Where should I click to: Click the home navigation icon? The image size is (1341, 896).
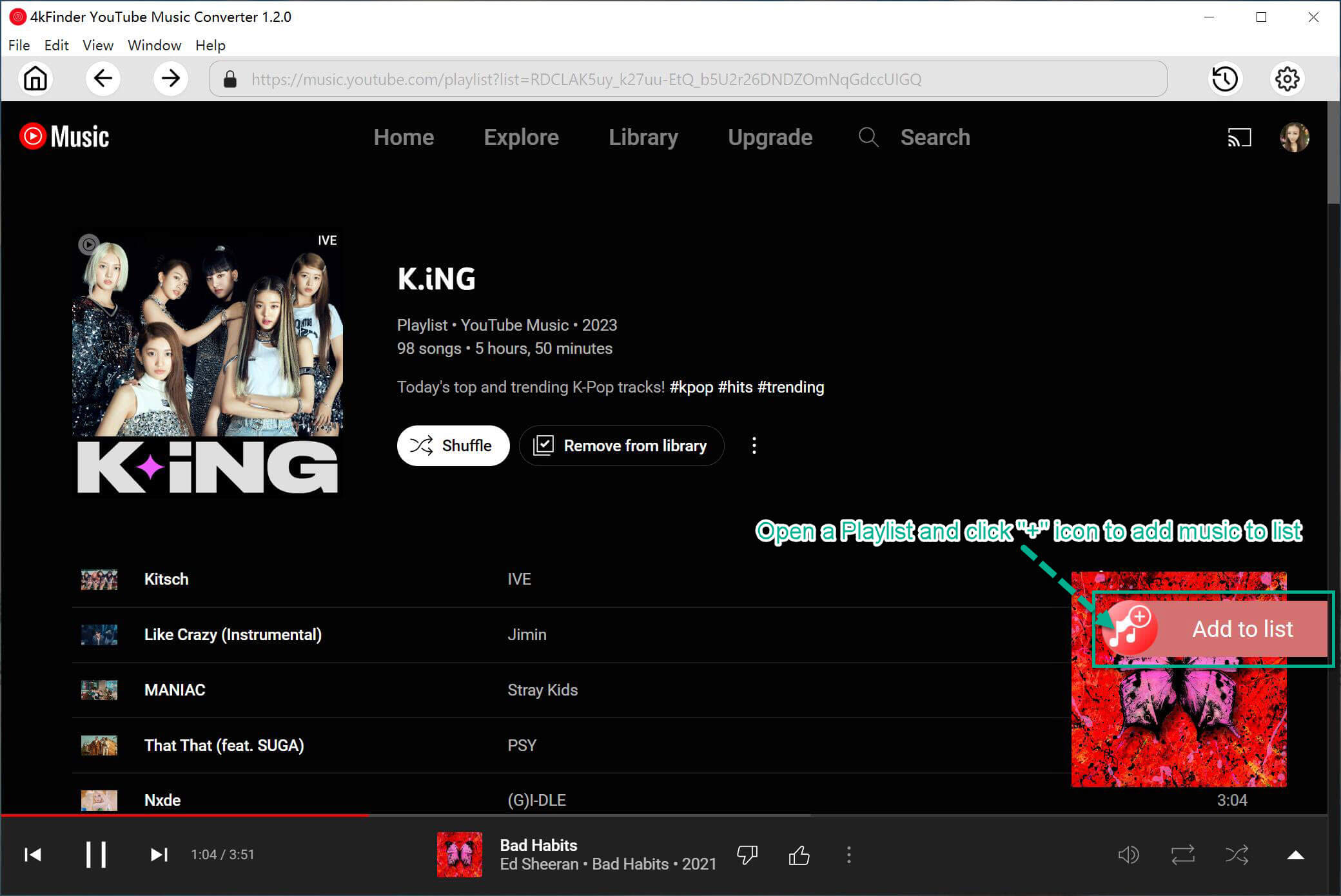[36, 79]
